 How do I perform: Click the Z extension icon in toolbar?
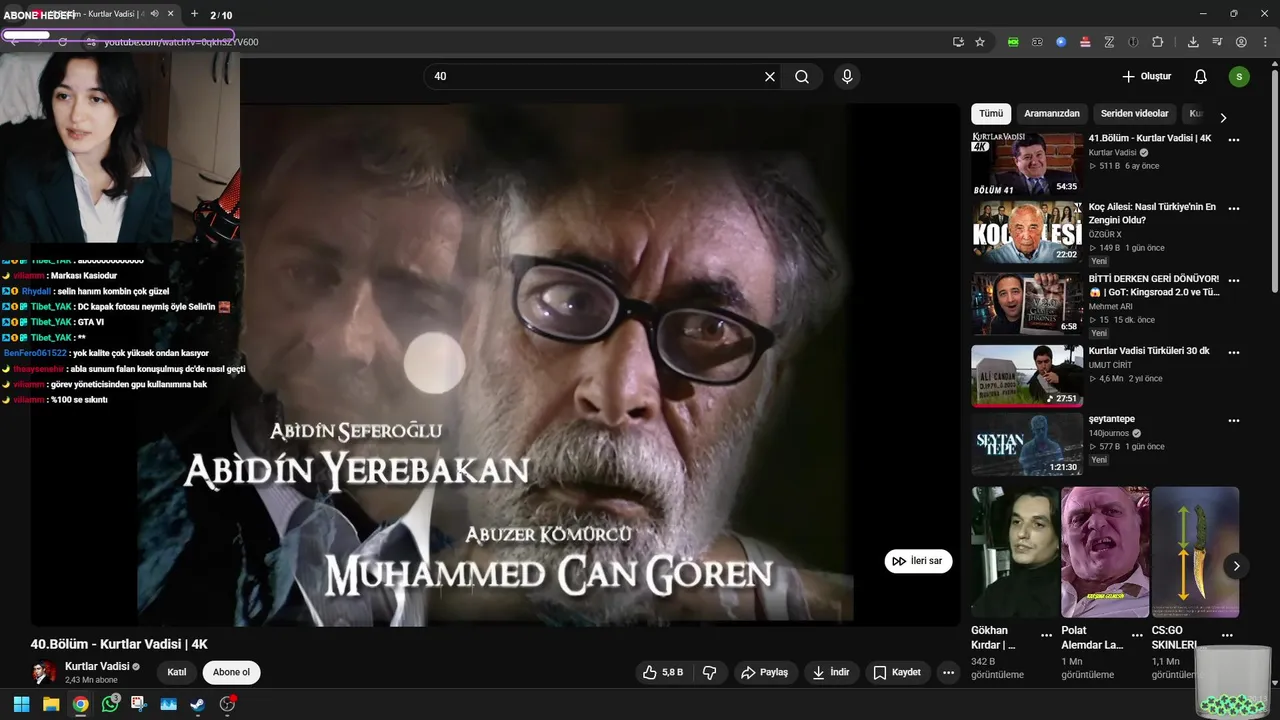1109,42
